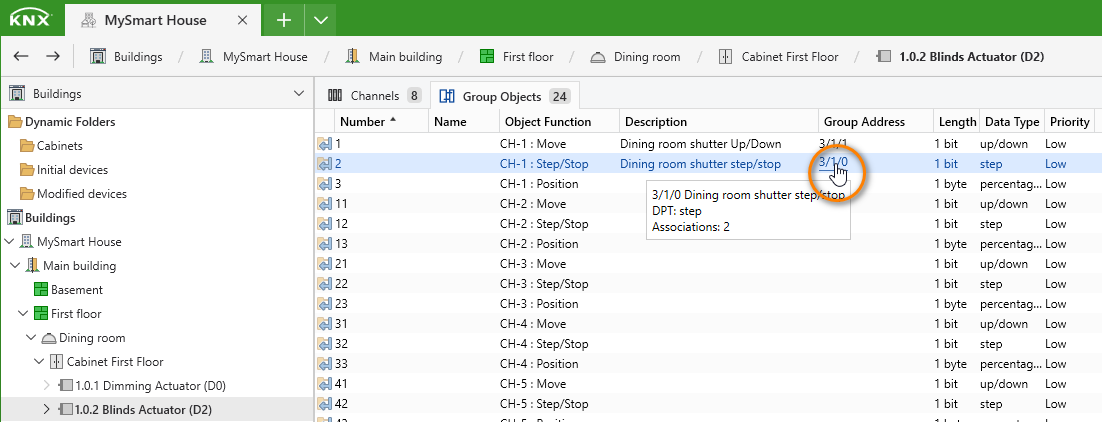Open First floor breadcrumb
The image size is (1102, 426).
516,57
